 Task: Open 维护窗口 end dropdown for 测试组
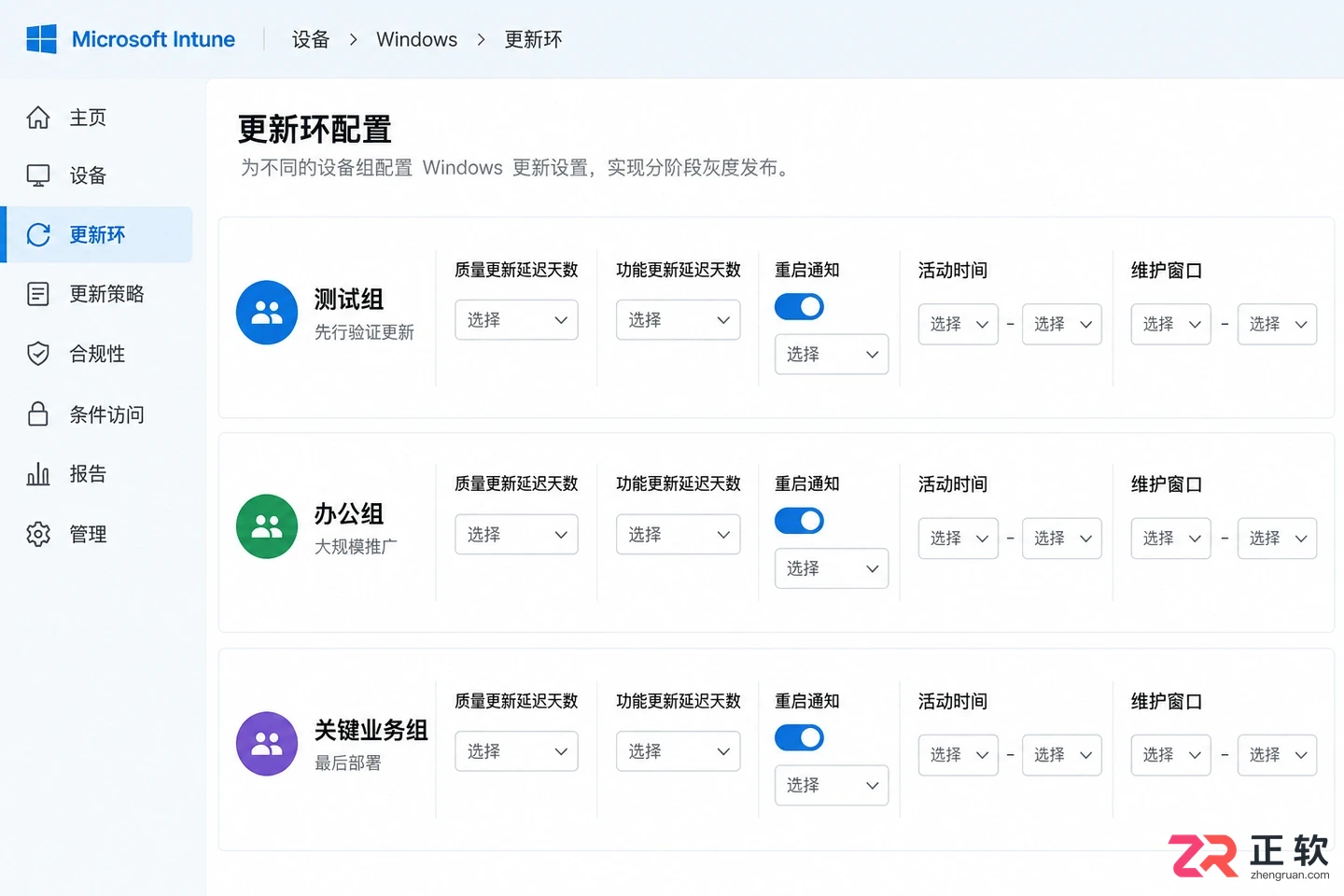pyautogui.click(x=1277, y=324)
